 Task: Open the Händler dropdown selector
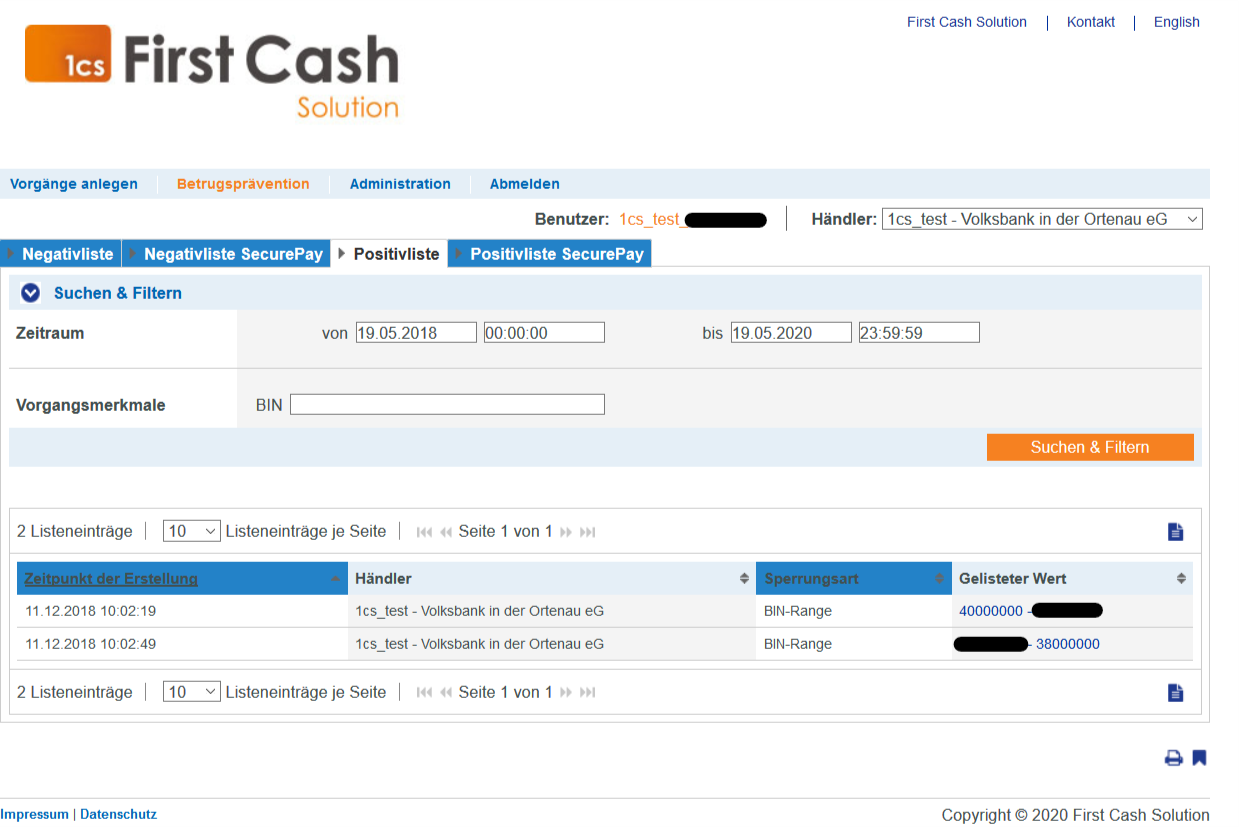coord(1192,218)
